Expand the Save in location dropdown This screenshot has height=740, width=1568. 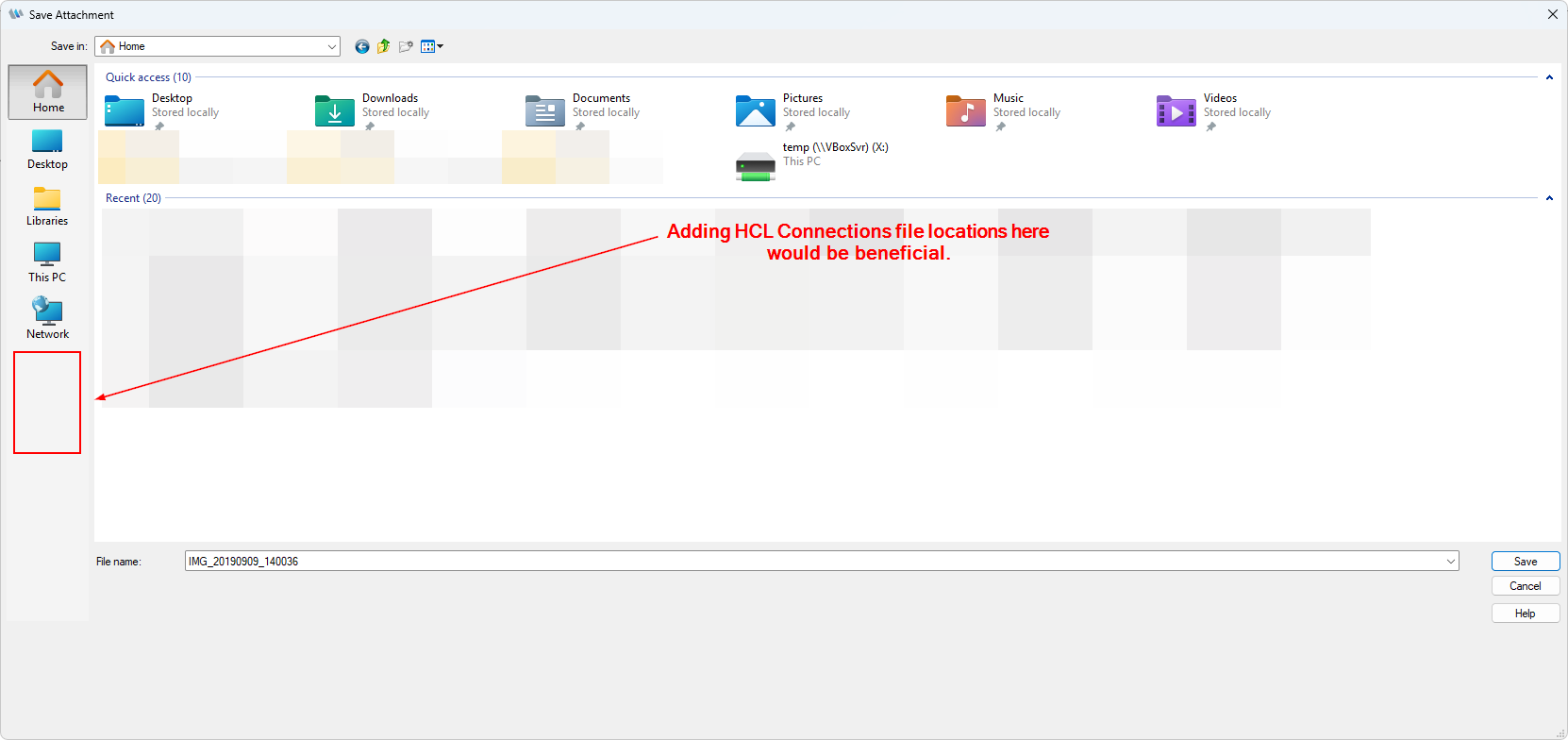(x=332, y=46)
